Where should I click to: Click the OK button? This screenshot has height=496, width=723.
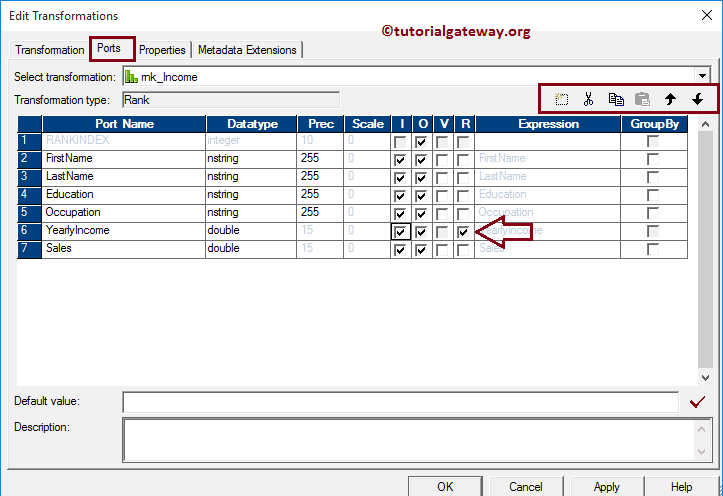[445, 486]
